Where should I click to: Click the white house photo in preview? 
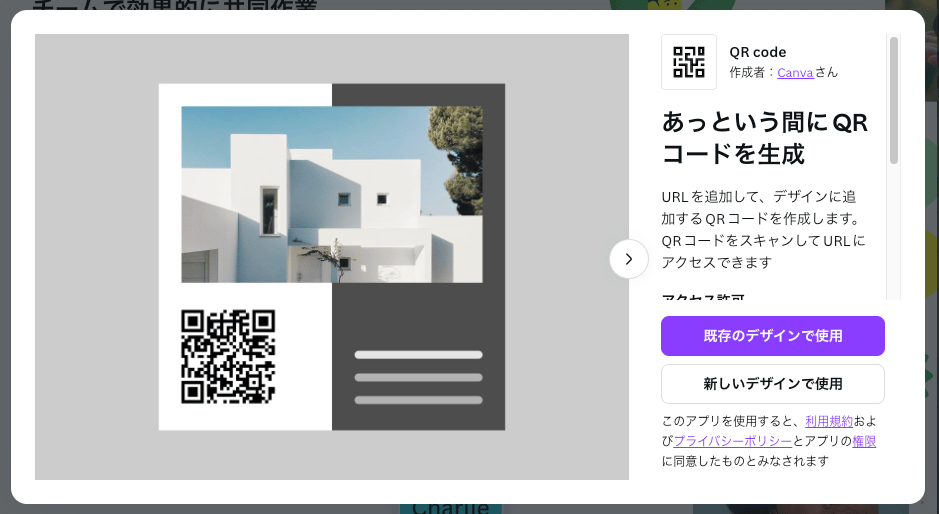click(x=332, y=194)
